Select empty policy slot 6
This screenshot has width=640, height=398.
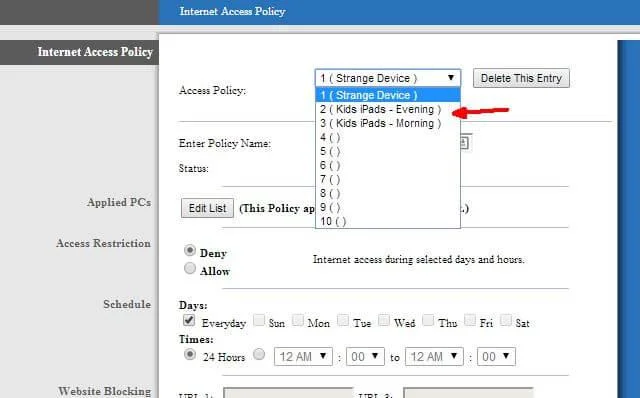(388, 165)
